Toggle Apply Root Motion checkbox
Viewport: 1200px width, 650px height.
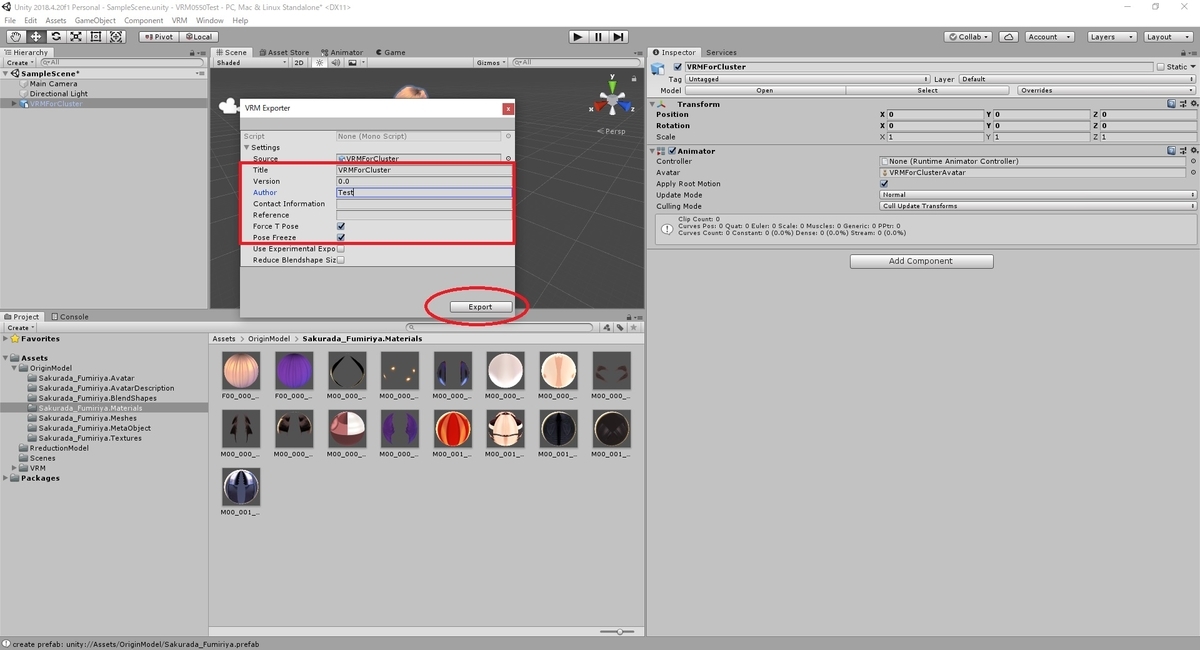[x=884, y=184]
